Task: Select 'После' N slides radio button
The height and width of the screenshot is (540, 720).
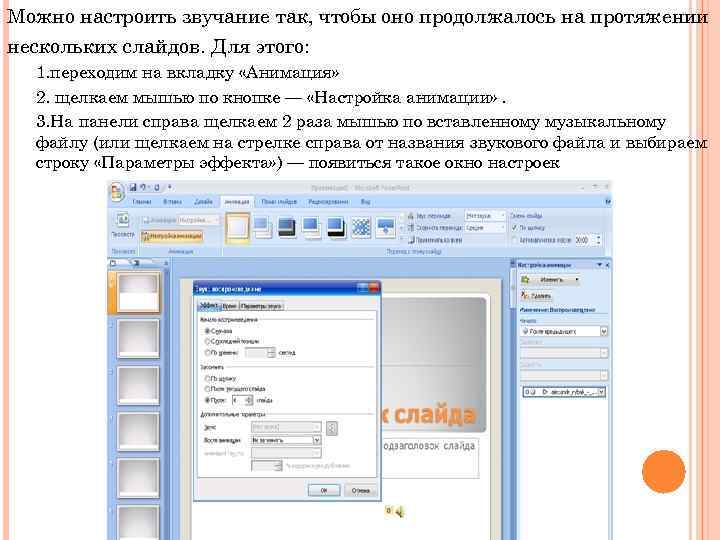Action: click(x=207, y=400)
